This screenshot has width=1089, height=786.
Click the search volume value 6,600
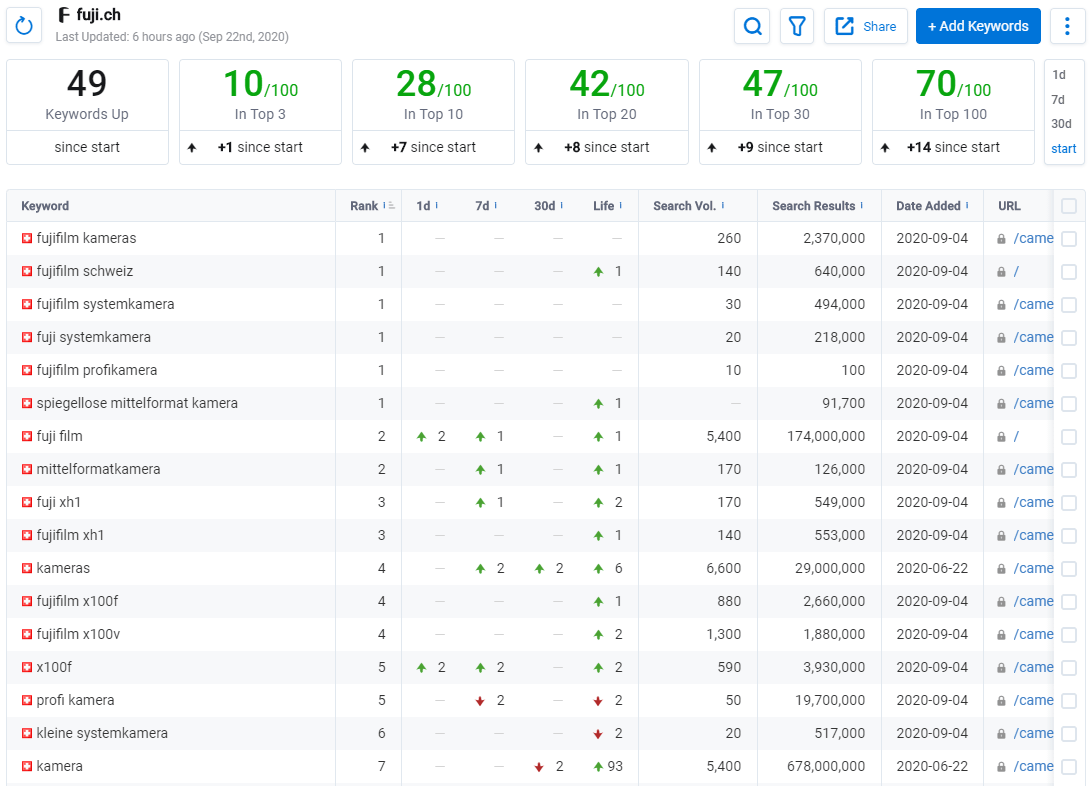(724, 569)
